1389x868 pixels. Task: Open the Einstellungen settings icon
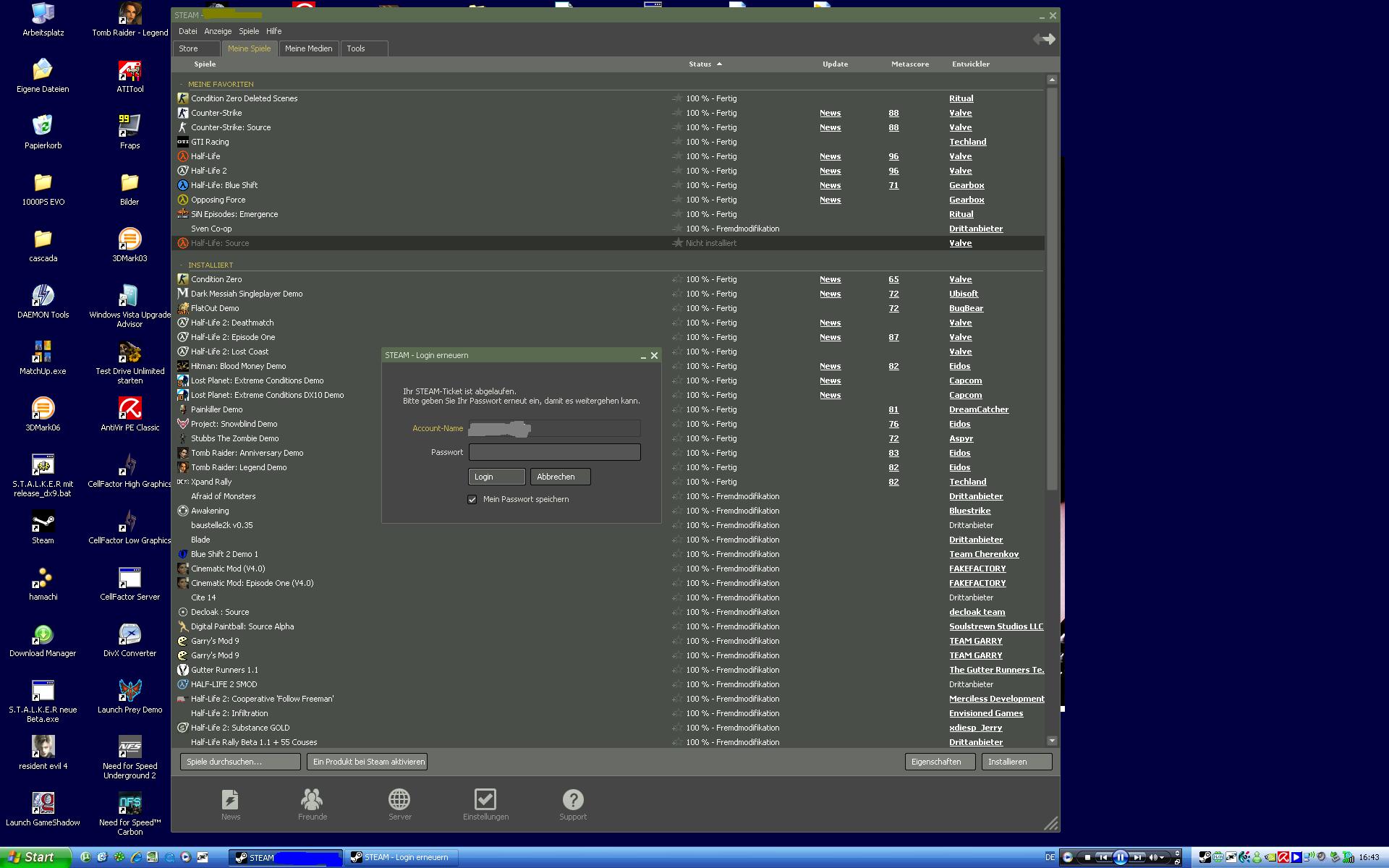[485, 800]
